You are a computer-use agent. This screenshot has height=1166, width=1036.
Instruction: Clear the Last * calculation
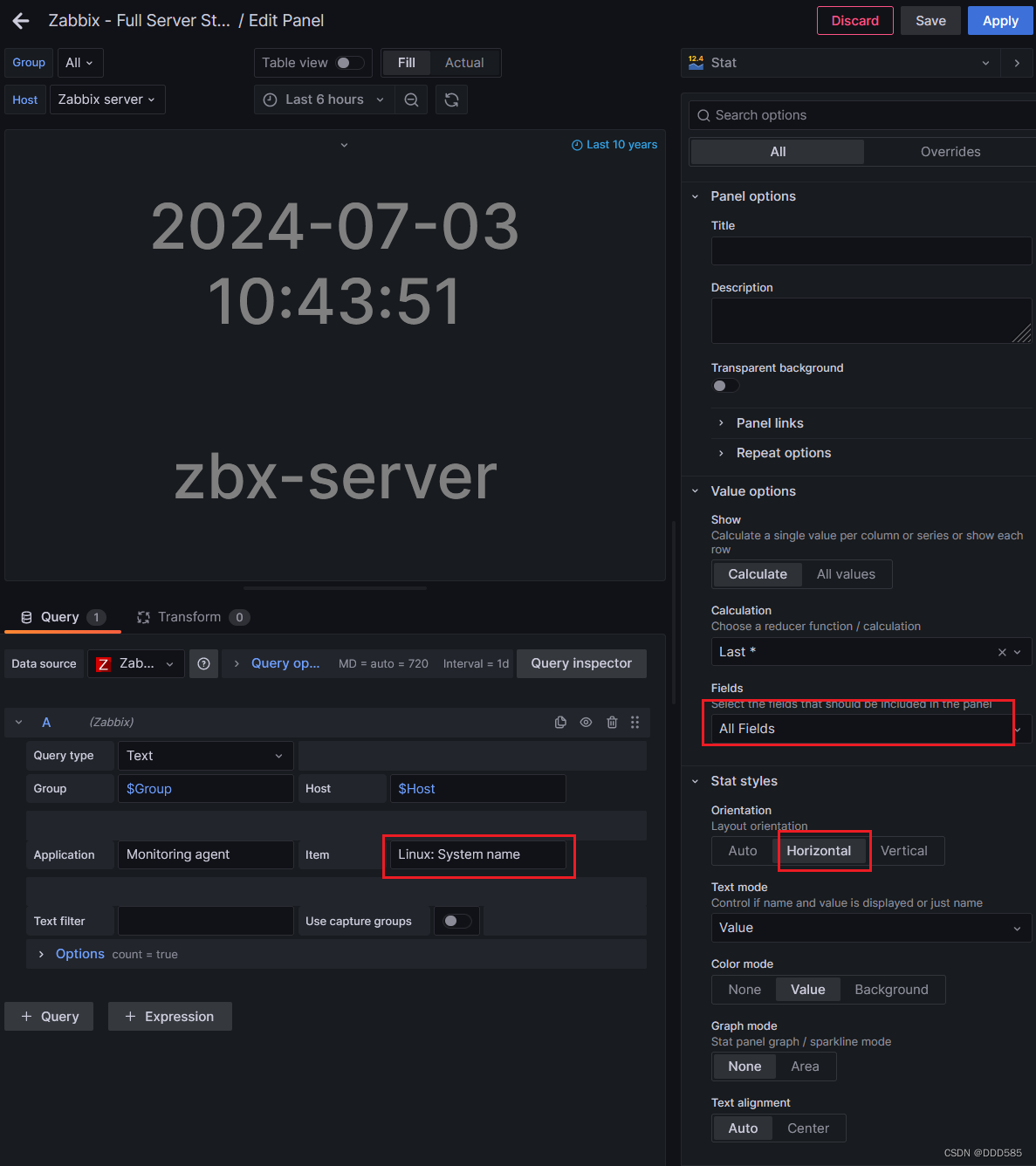pos(1002,652)
